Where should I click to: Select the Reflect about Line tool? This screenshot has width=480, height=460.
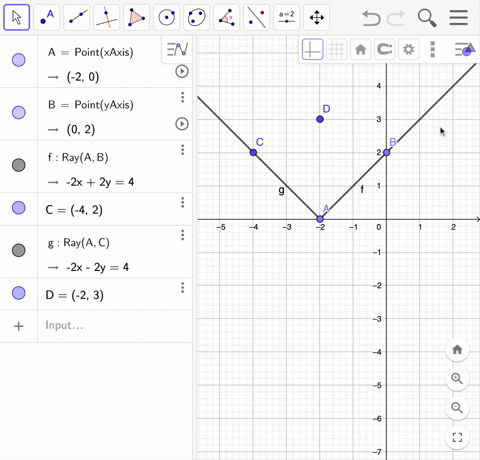coord(257,17)
